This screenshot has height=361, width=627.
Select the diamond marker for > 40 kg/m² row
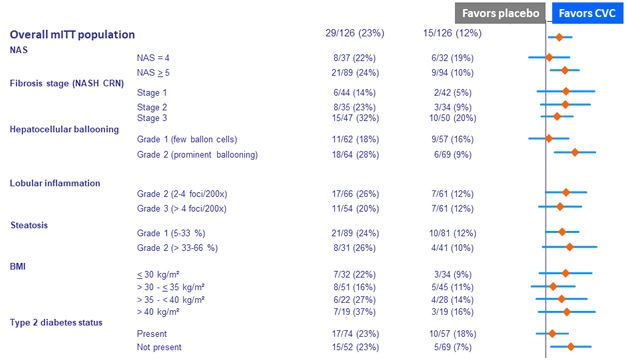point(567,312)
